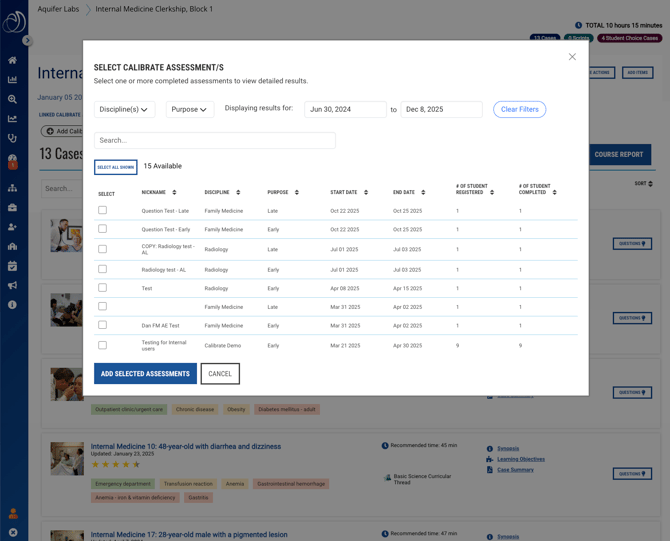
Task: Click the Clear Filters button
Action: click(x=520, y=109)
